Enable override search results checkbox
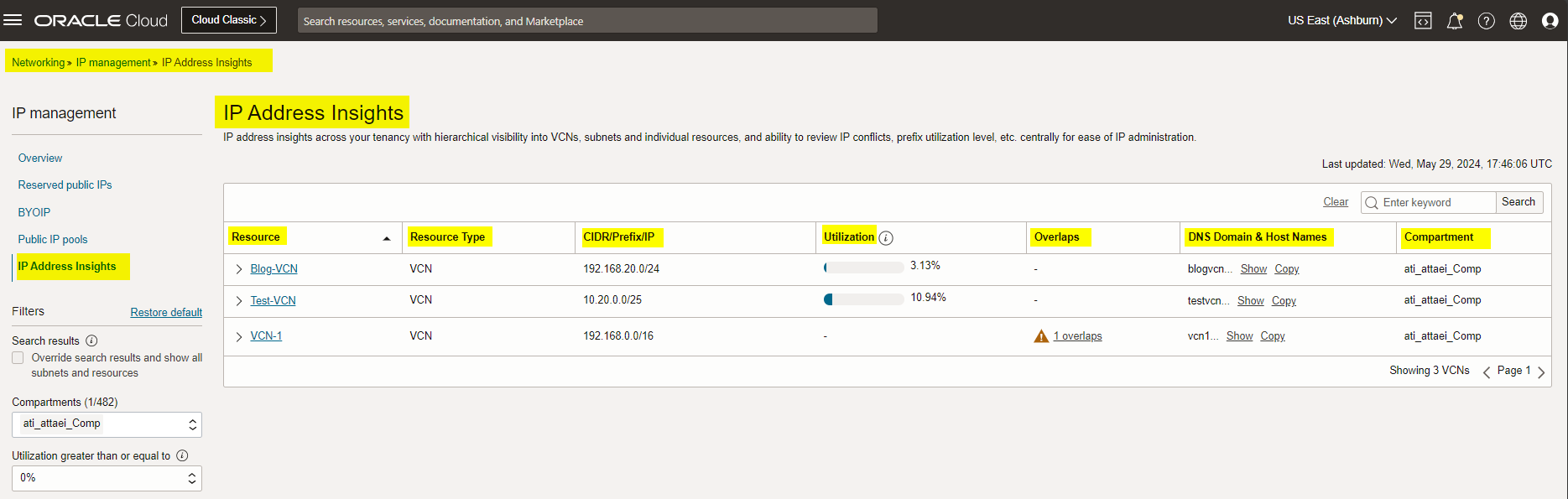 [18, 358]
